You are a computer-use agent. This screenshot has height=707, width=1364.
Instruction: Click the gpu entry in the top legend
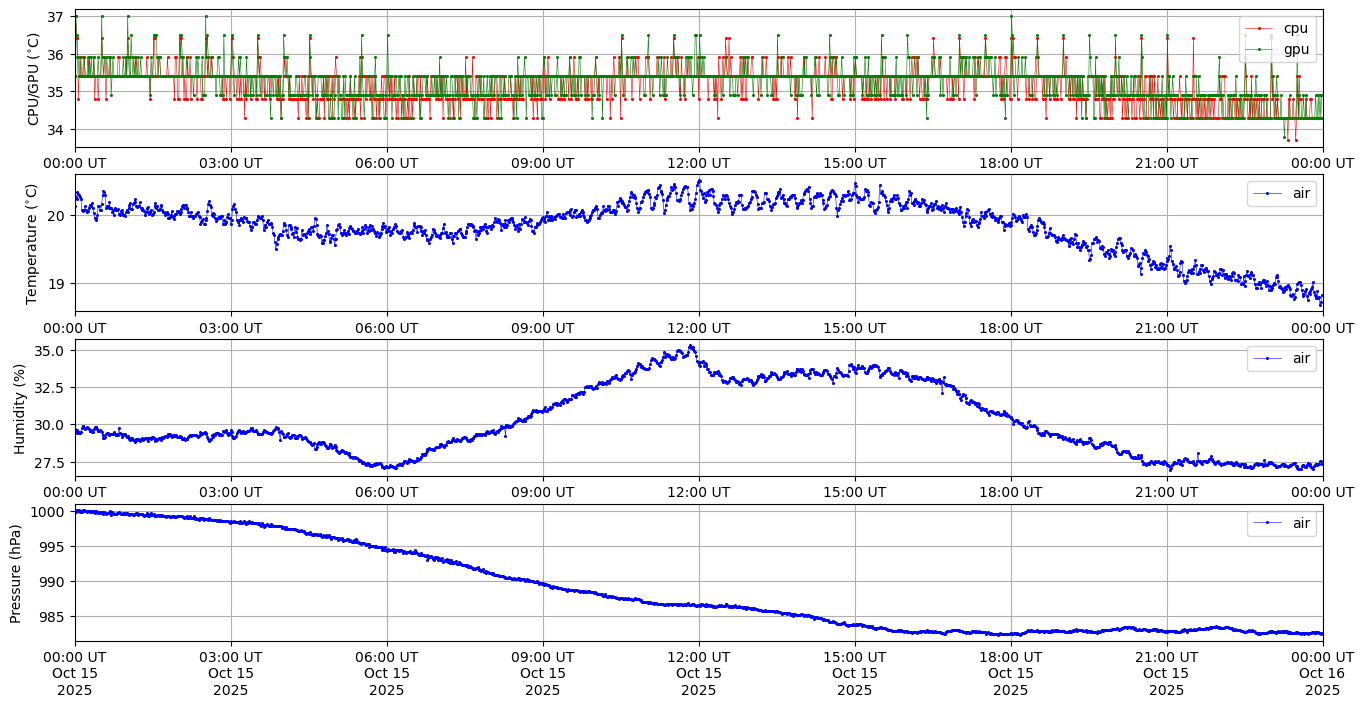(1296, 49)
